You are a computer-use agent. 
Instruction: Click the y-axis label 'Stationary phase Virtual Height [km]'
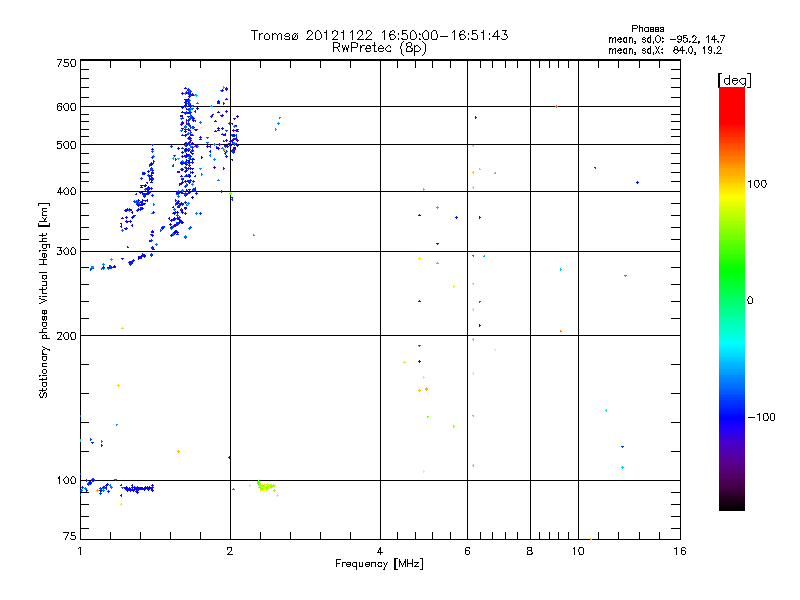(x=43, y=300)
